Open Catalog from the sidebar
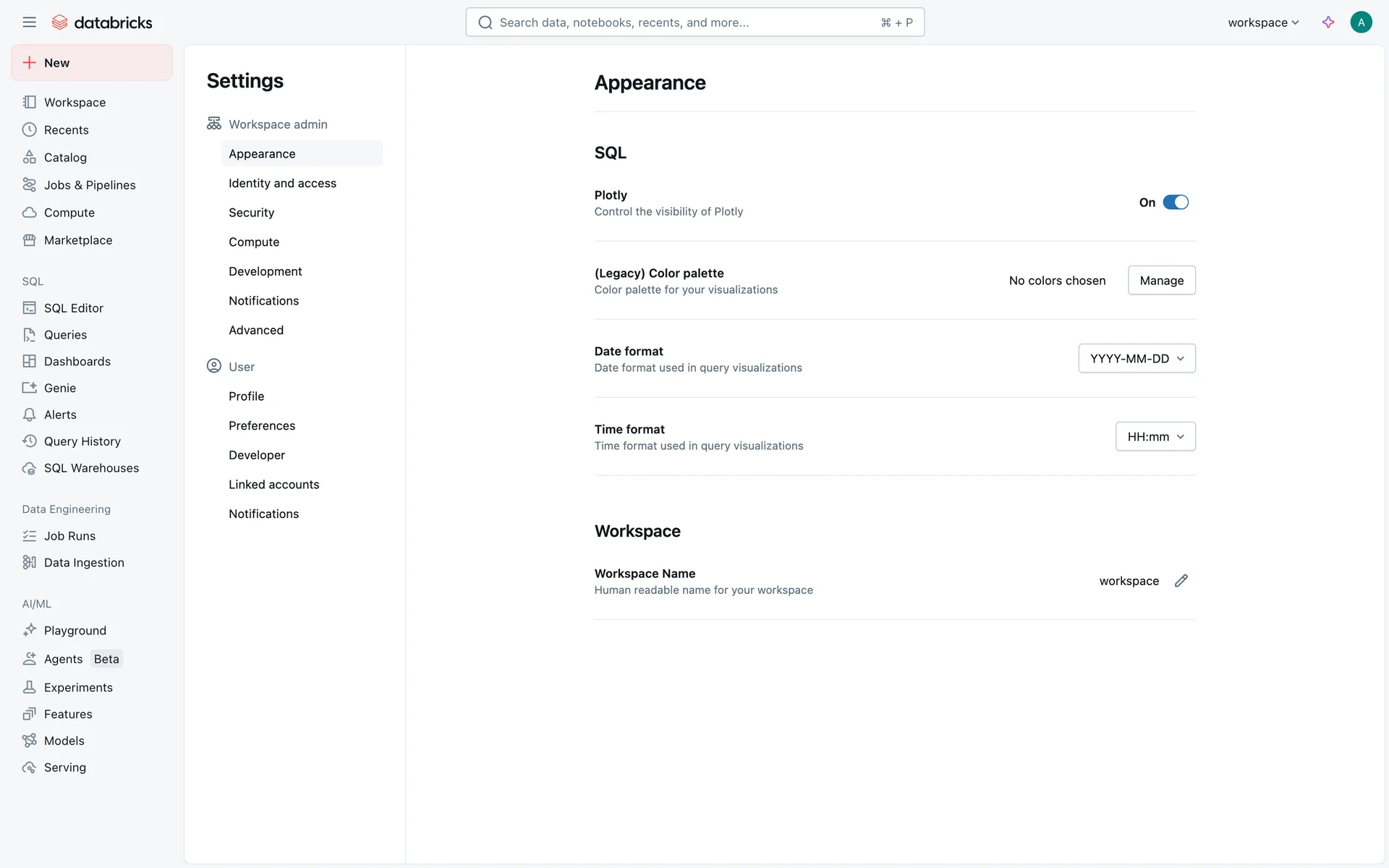The width and height of the screenshot is (1389, 868). [65, 158]
